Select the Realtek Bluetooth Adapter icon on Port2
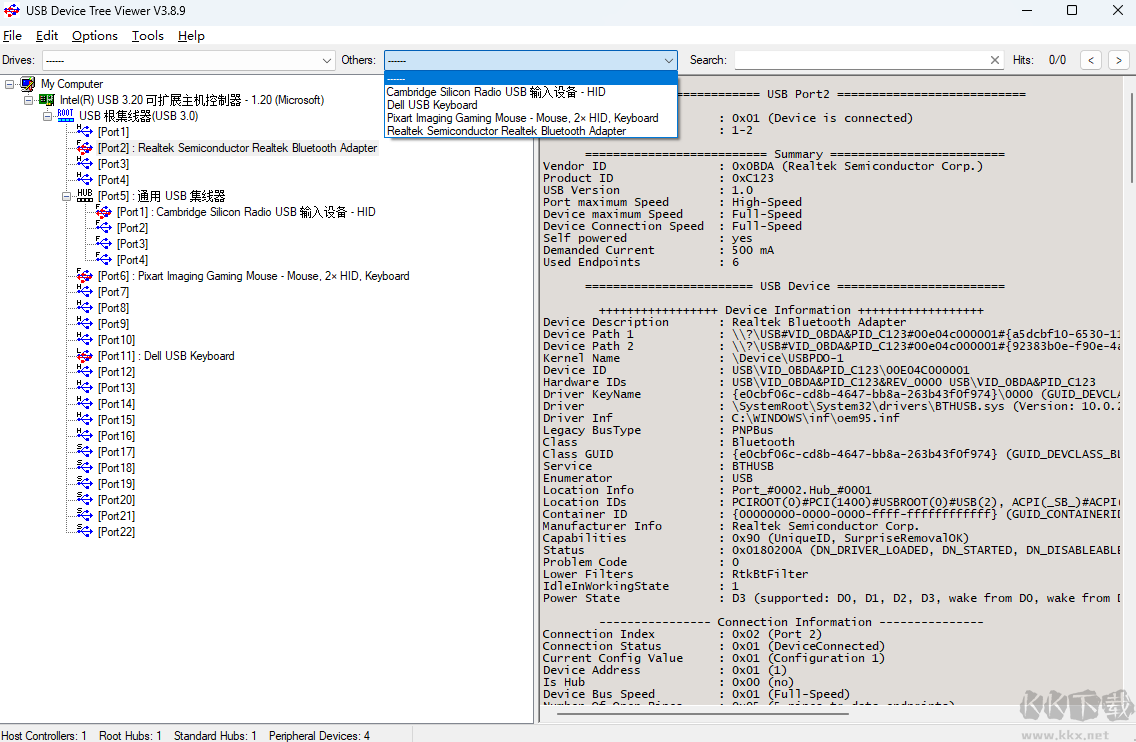 tap(84, 147)
